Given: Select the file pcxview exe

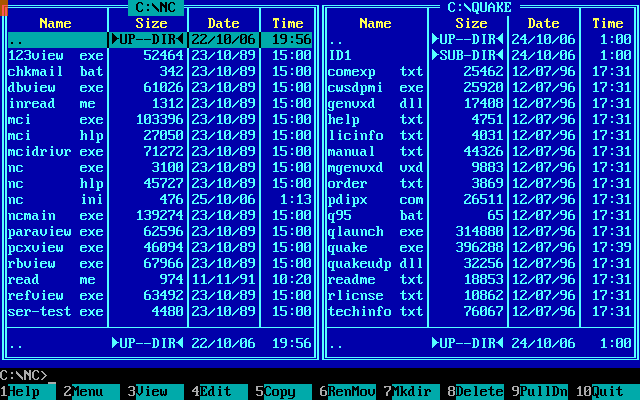Looking at the screenshot, I should pyautogui.click(x=160, y=247).
